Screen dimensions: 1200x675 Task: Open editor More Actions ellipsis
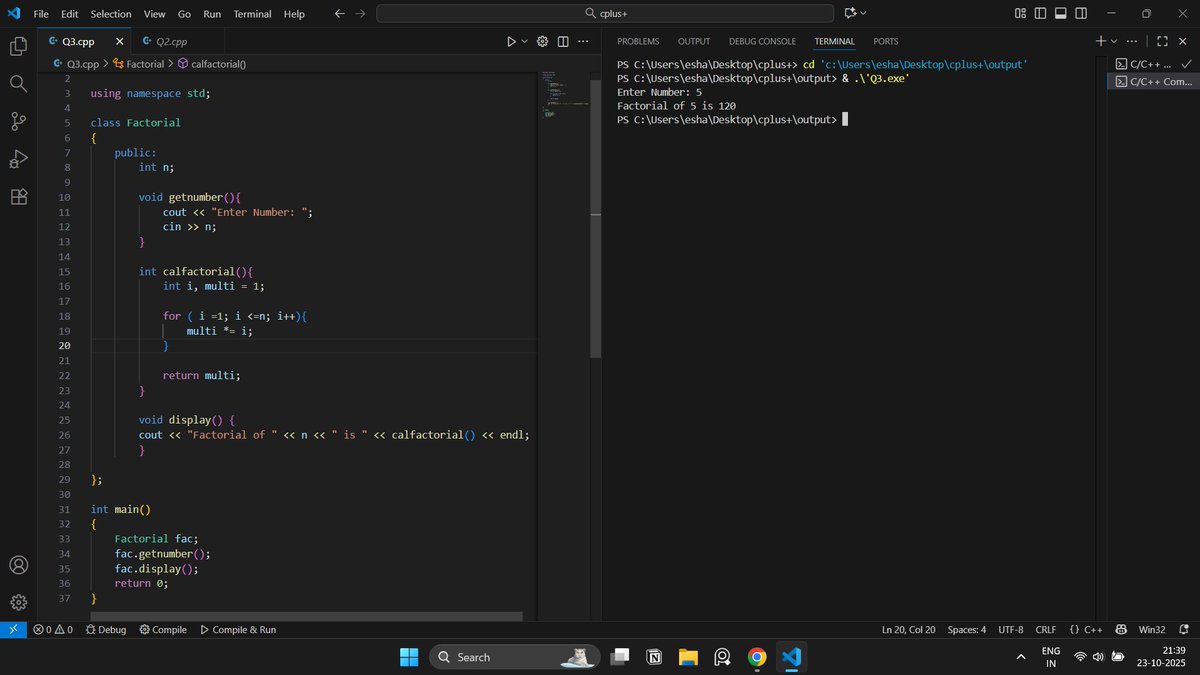(583, 41)
